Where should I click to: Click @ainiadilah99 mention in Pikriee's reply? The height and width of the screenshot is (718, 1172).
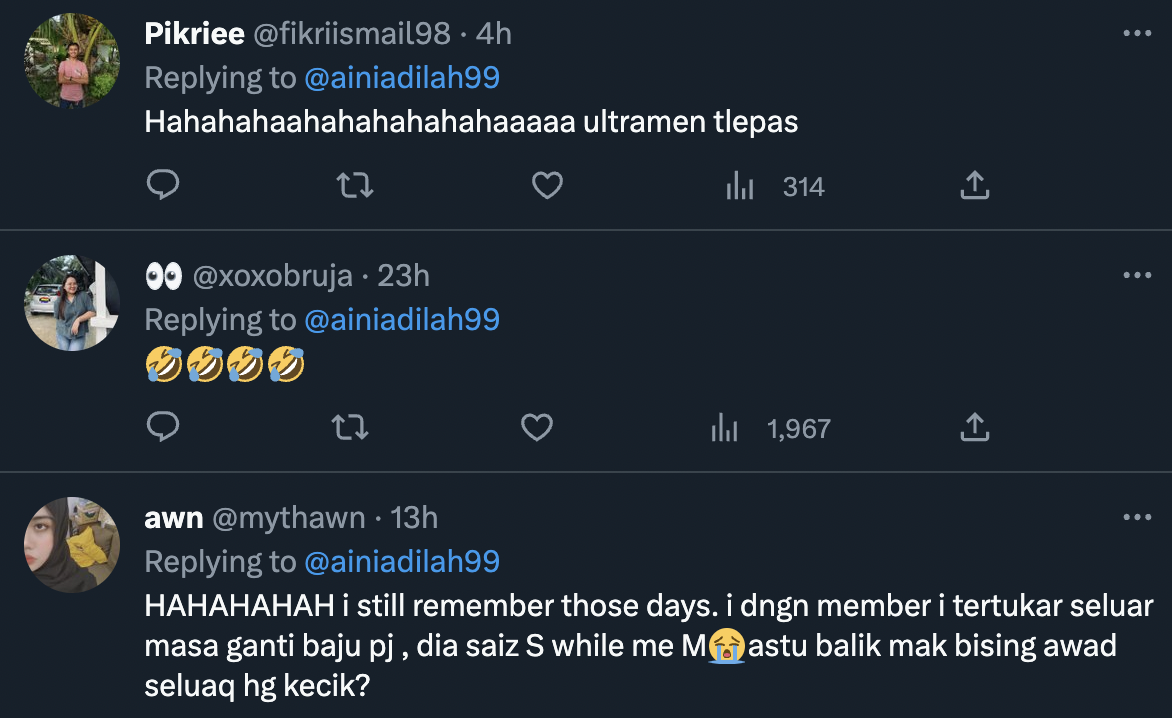[x=401, y=77]
